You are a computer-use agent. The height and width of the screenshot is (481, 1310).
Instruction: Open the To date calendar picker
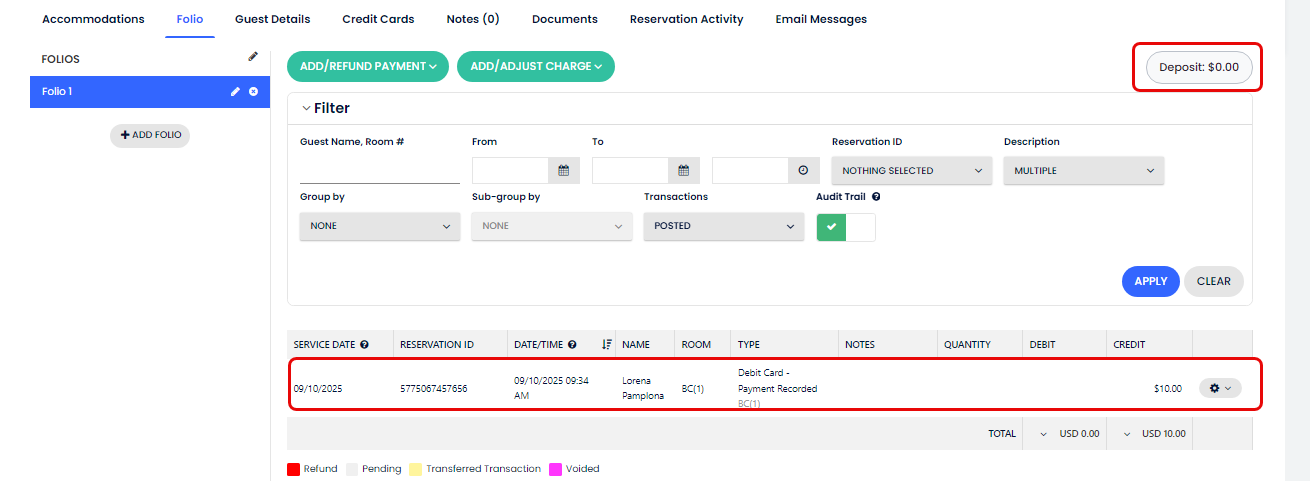click(683, 170)
